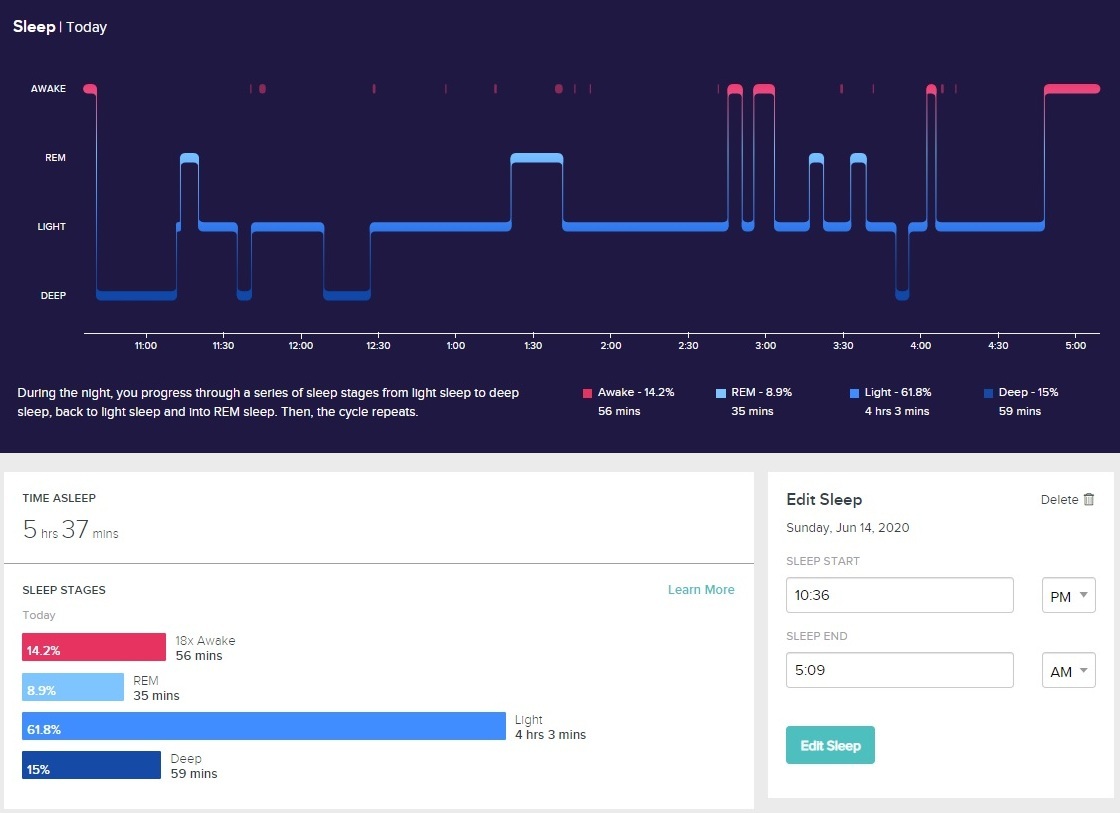
Task: Click the dark blue Deep legend swatch
Action: tap(989, 393)
